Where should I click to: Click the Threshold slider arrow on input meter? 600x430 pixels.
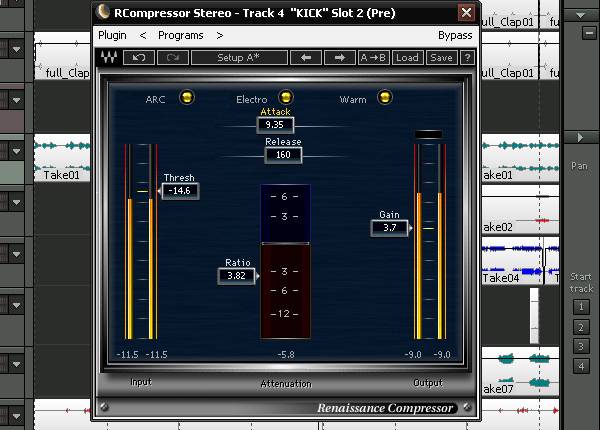point(159,191)
